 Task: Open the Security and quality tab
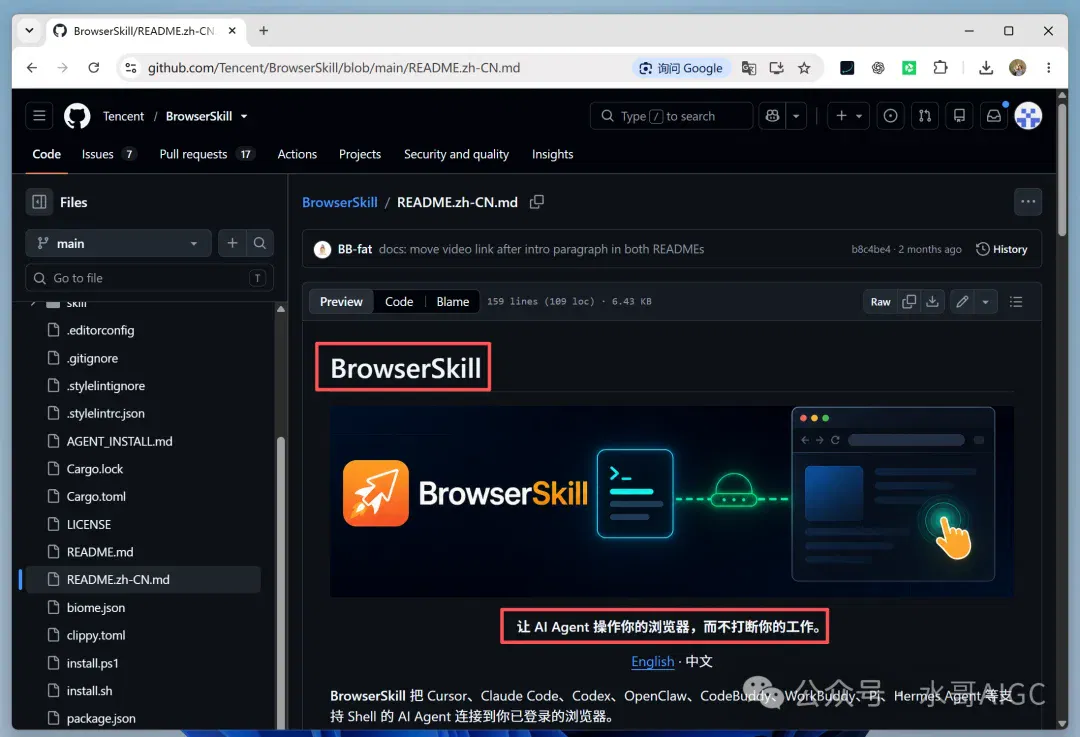[456, 154]
